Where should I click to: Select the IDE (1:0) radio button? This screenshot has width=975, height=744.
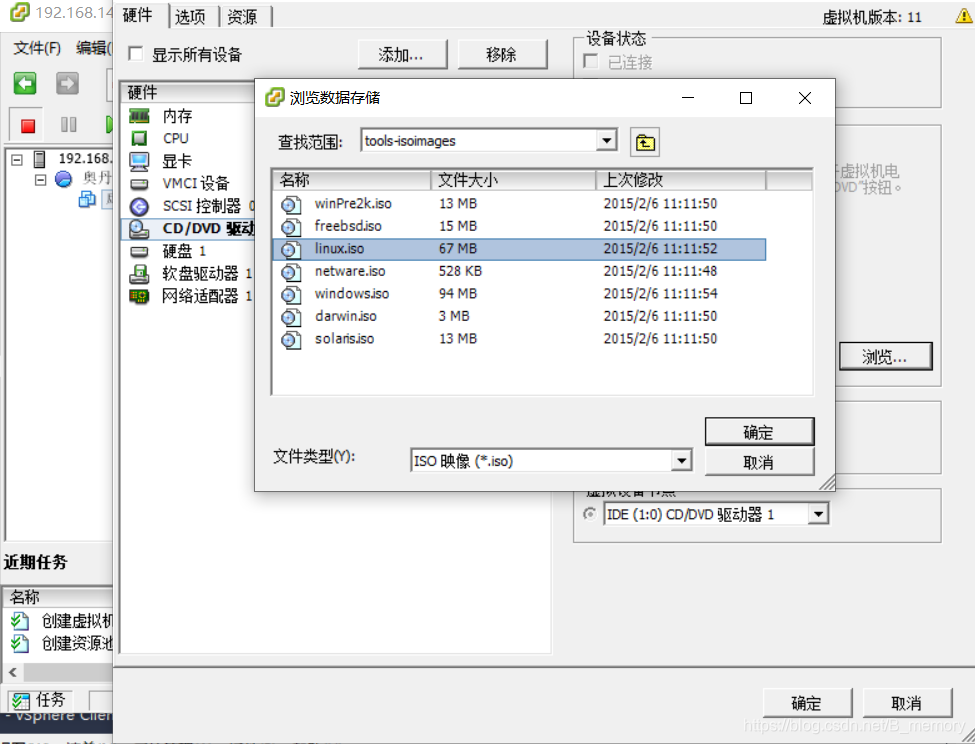point(590,513)
